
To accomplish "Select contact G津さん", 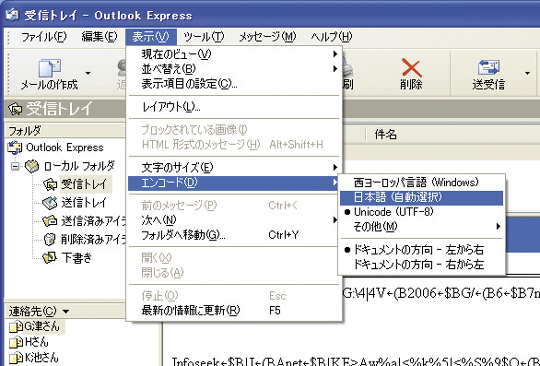I will click(42, 326).
